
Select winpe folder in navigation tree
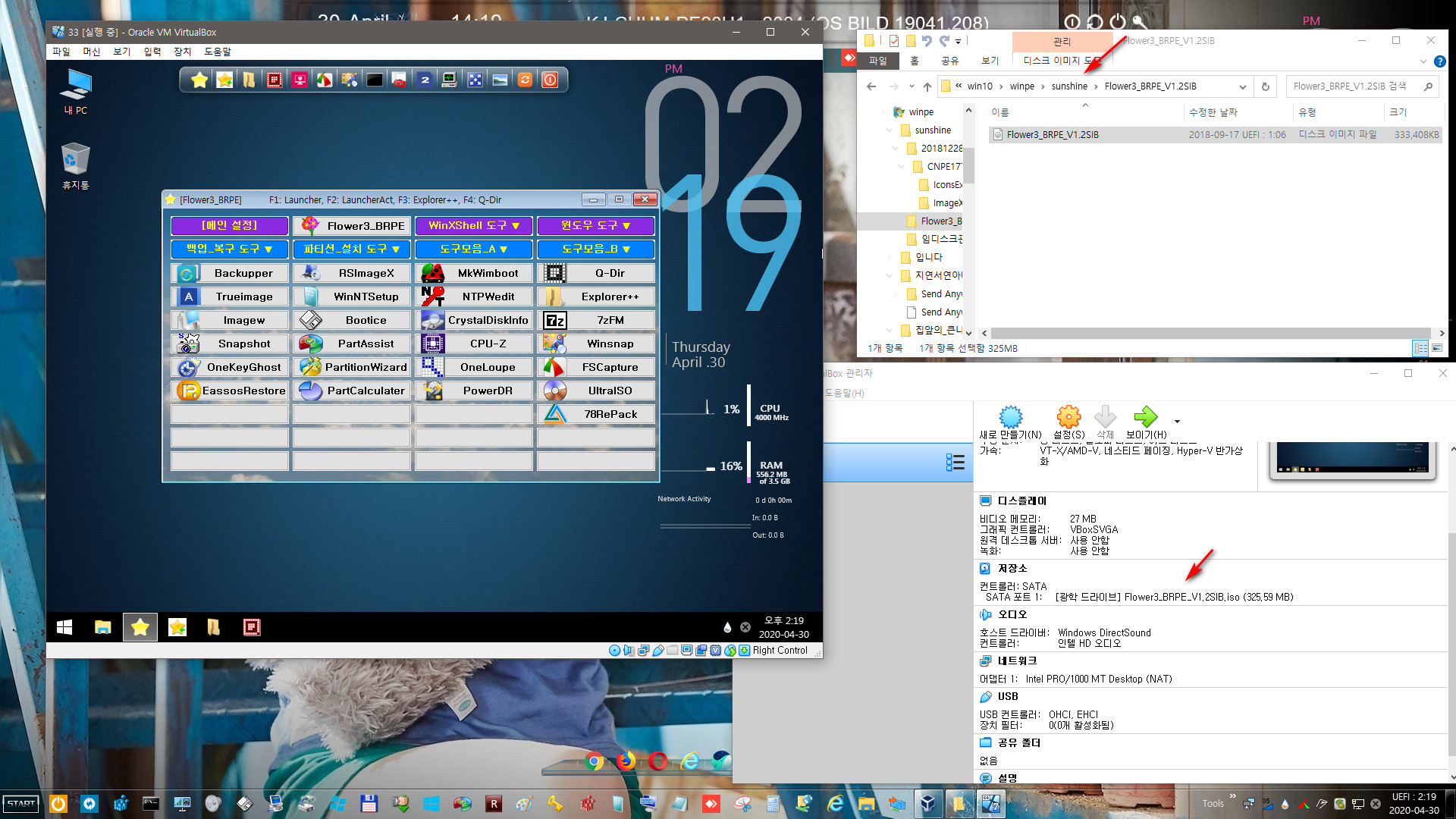point(921,112)
